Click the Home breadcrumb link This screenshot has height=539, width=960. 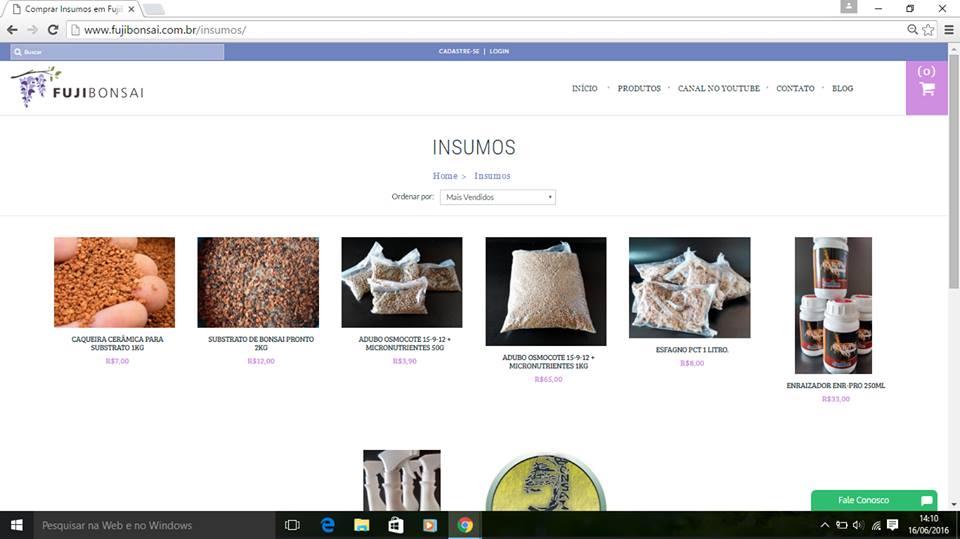[444, 176]
